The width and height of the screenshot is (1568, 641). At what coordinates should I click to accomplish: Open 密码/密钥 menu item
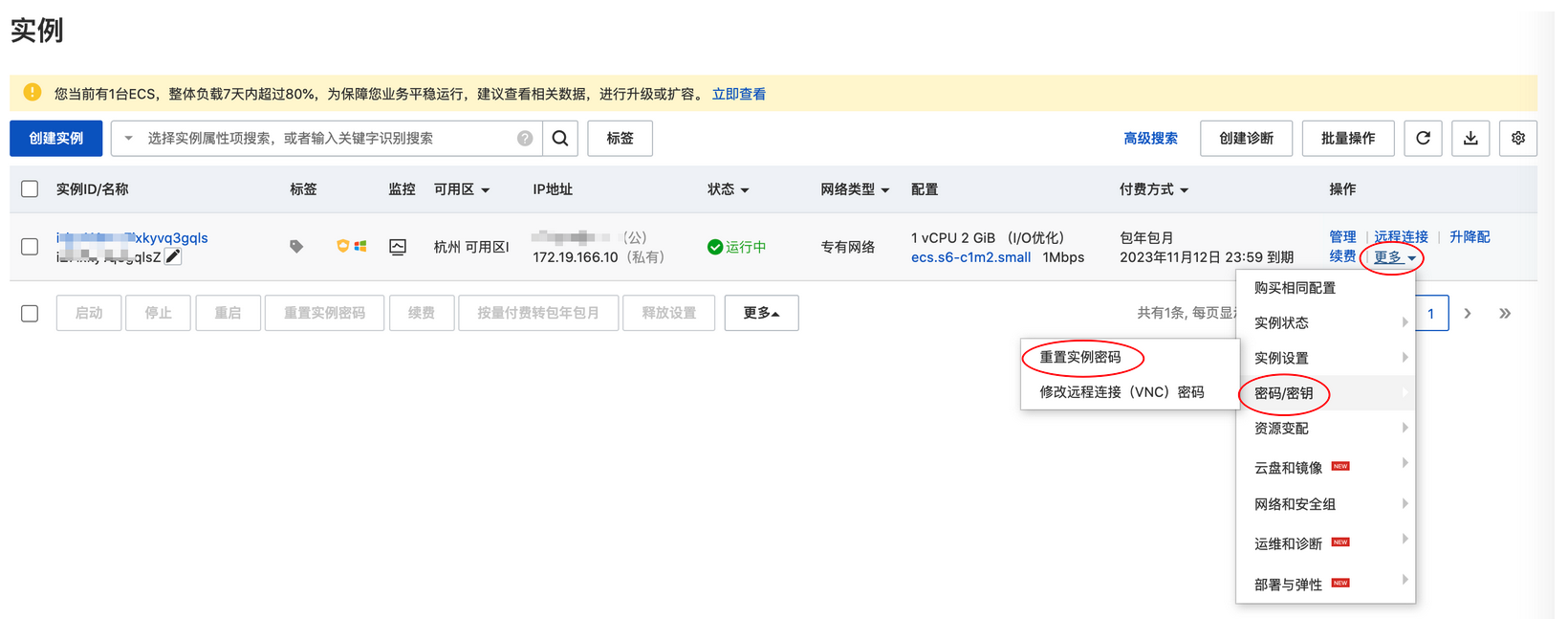1325,393
